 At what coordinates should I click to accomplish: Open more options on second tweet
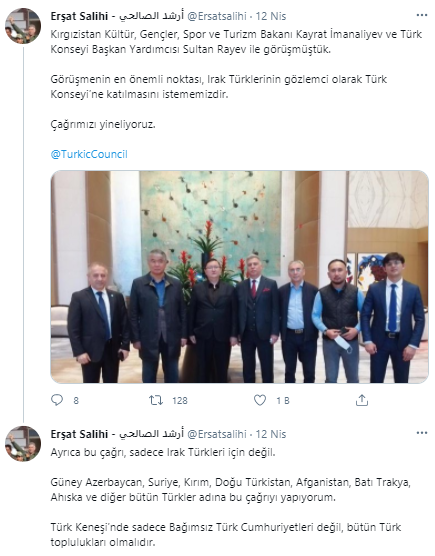click(422, 433)
